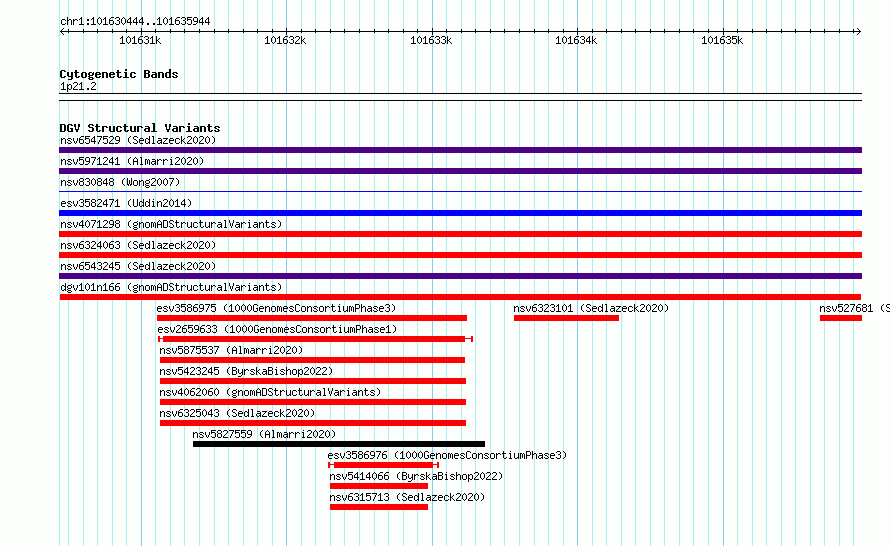This screenshot has height=546, width=890.
Task: Select the 1p21.2 band label
Action: point(78,87)
